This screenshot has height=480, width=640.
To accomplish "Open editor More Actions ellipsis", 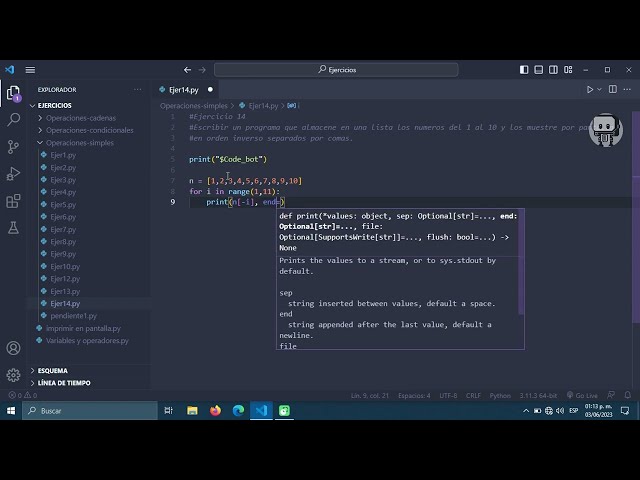I will (x=627, y=89).
